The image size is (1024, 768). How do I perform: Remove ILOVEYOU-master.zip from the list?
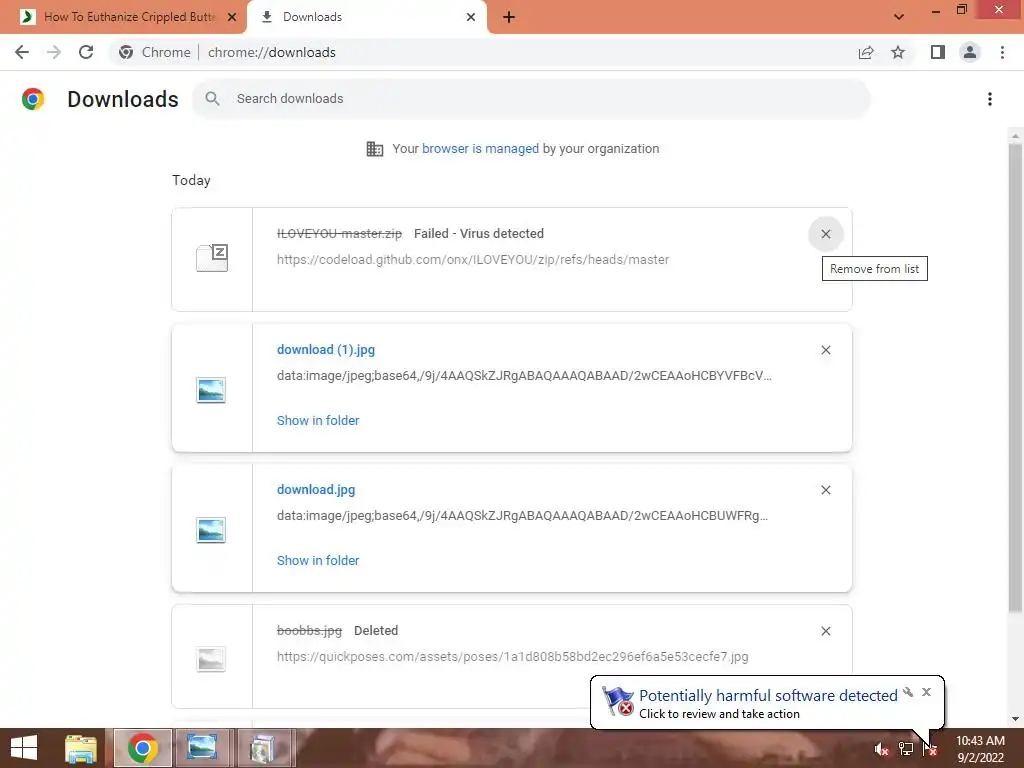click(x=825, y=234)
